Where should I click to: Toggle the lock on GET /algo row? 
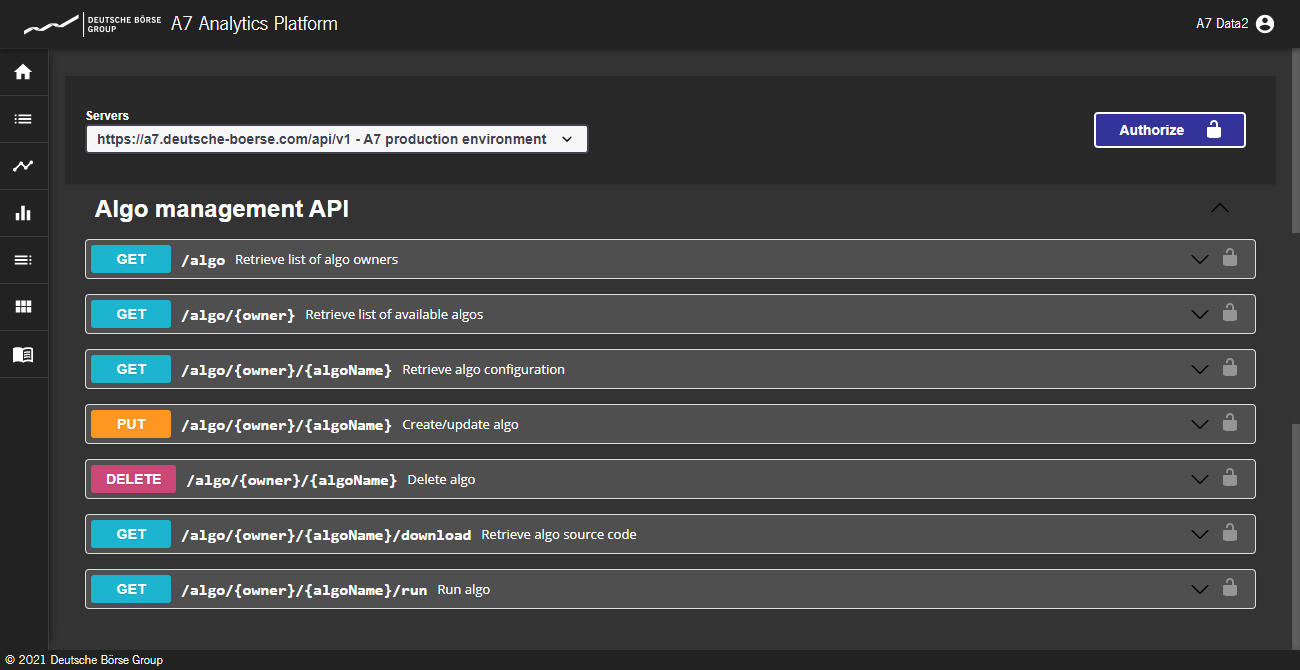(1230, 259)
